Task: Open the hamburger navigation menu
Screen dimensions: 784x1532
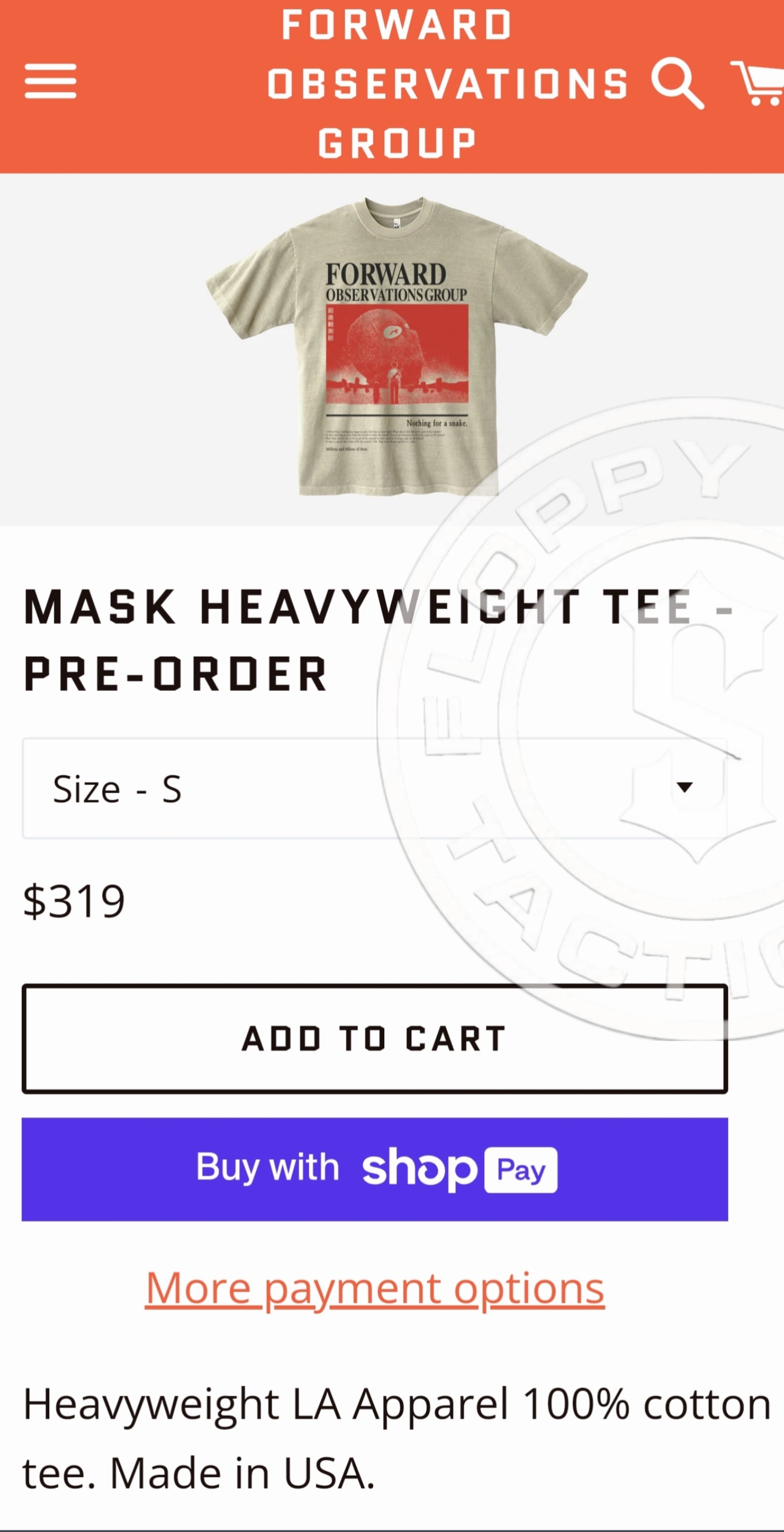Action: (x=51, y=81)
